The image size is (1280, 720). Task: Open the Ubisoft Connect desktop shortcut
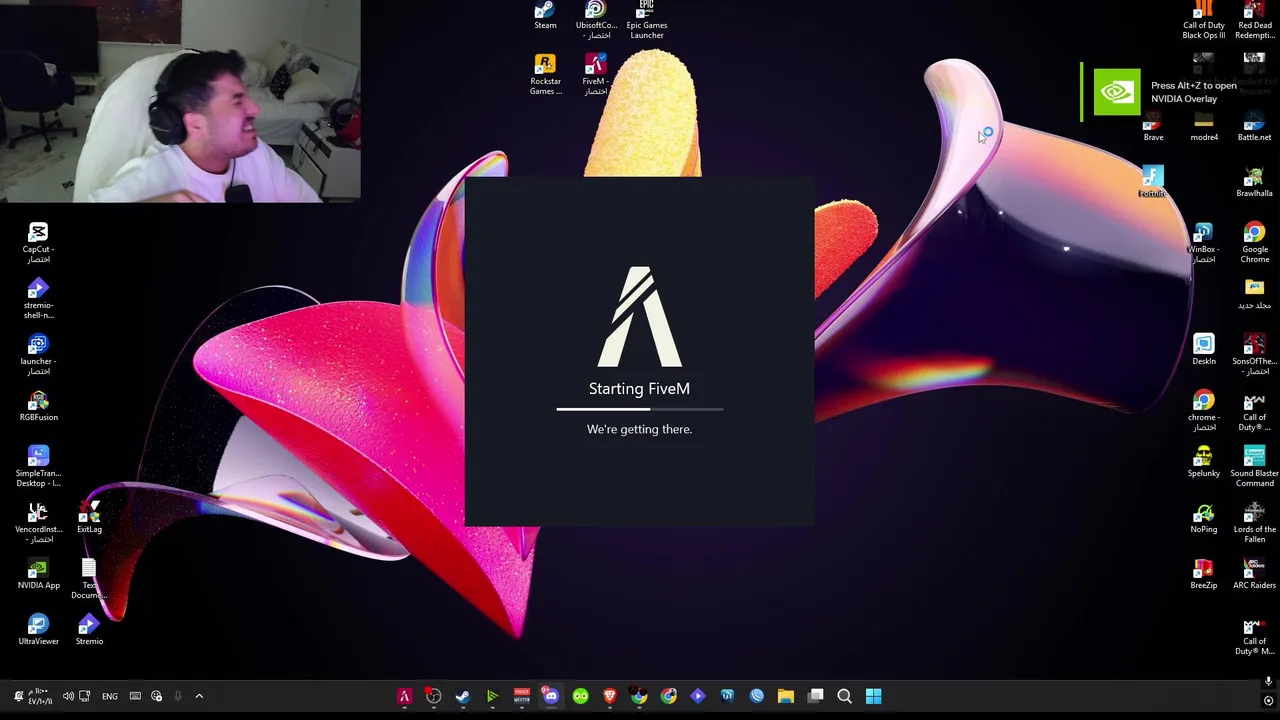(x=596, y=20)
